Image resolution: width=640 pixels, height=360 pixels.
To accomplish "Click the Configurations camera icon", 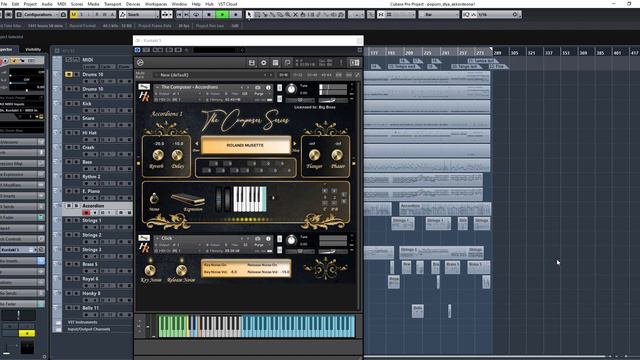I will click(x=63, y=15).
